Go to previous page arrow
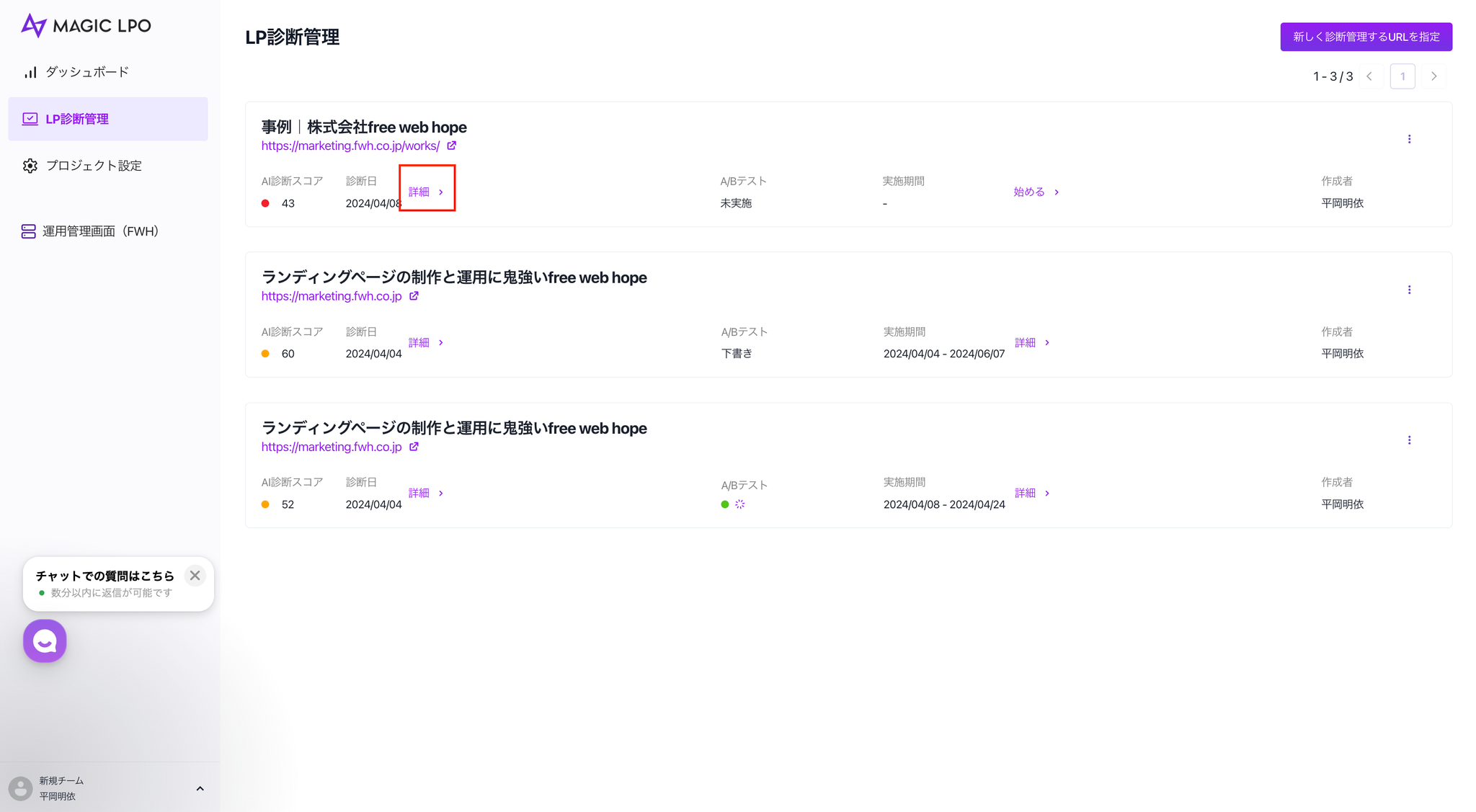The image size is (1476, 812). click(x=1369, y=76)
